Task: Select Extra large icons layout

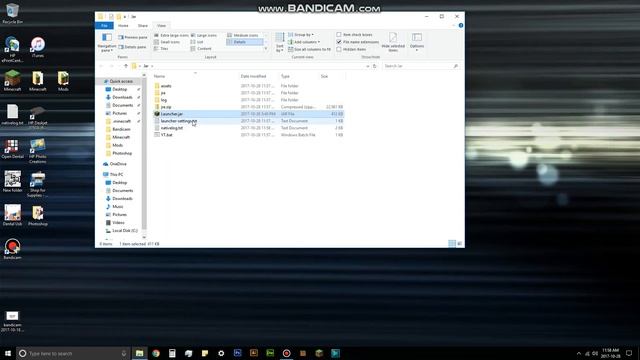Action: click(171, 36)
